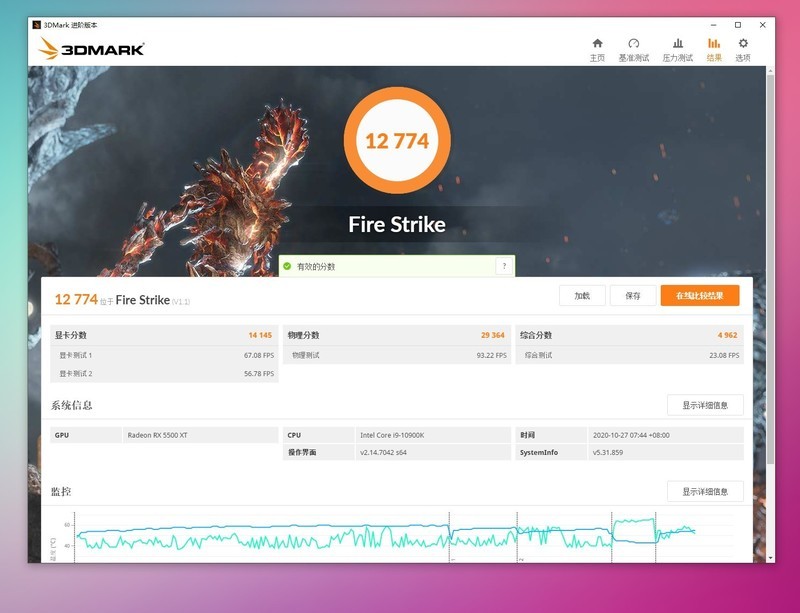This screenshot has height=613, width=800.
Task: Click graphics test 1 value 67.08 FPS
Action: coord(259,355)
